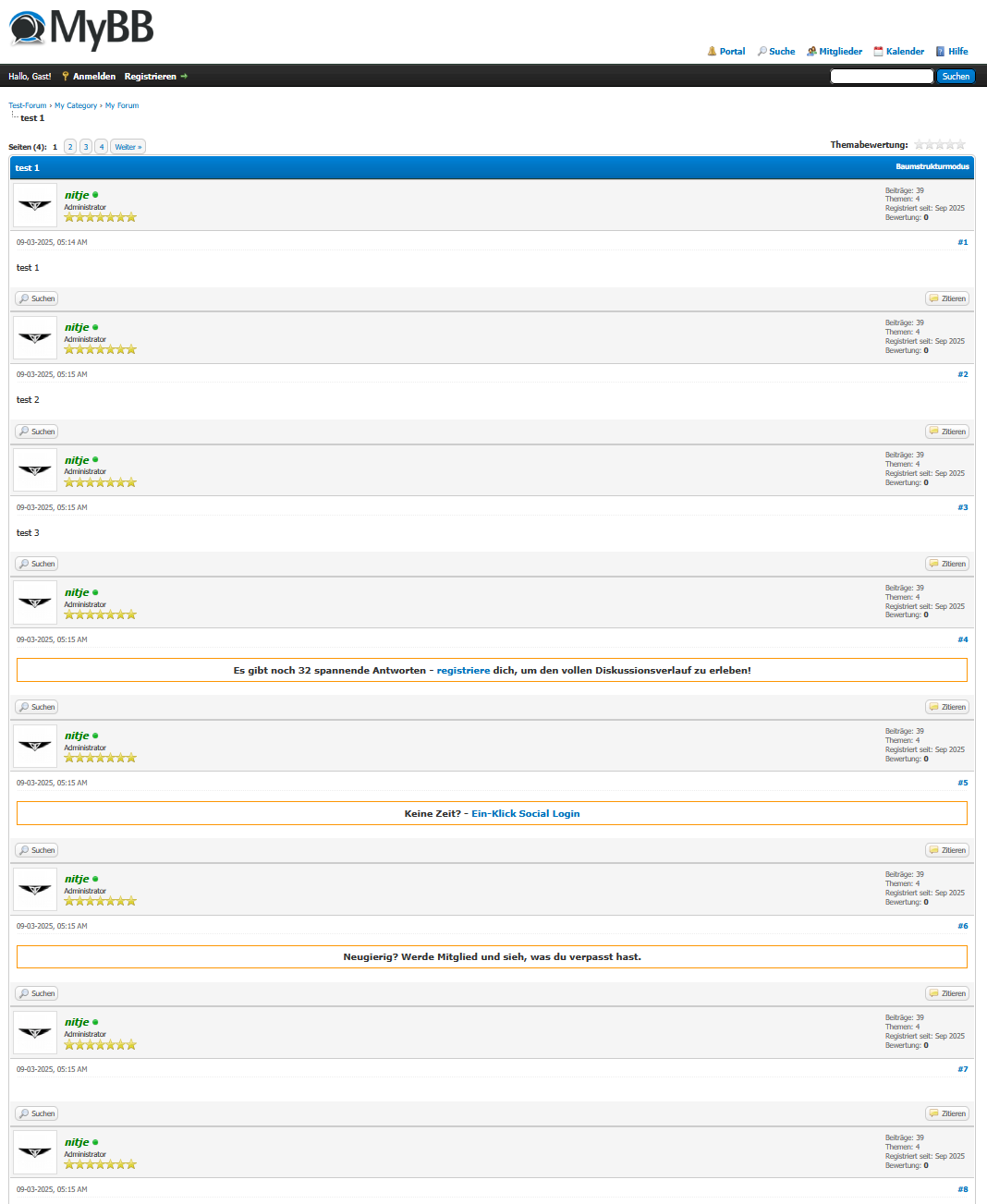
Task: Click the Weiter next-page button
Action: (x=128, y=147)
